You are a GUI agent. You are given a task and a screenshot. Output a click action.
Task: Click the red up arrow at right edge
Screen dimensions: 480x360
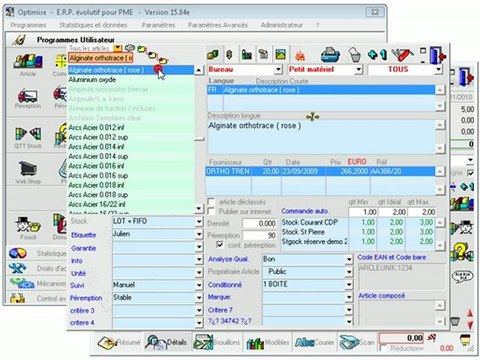[470, 313]
